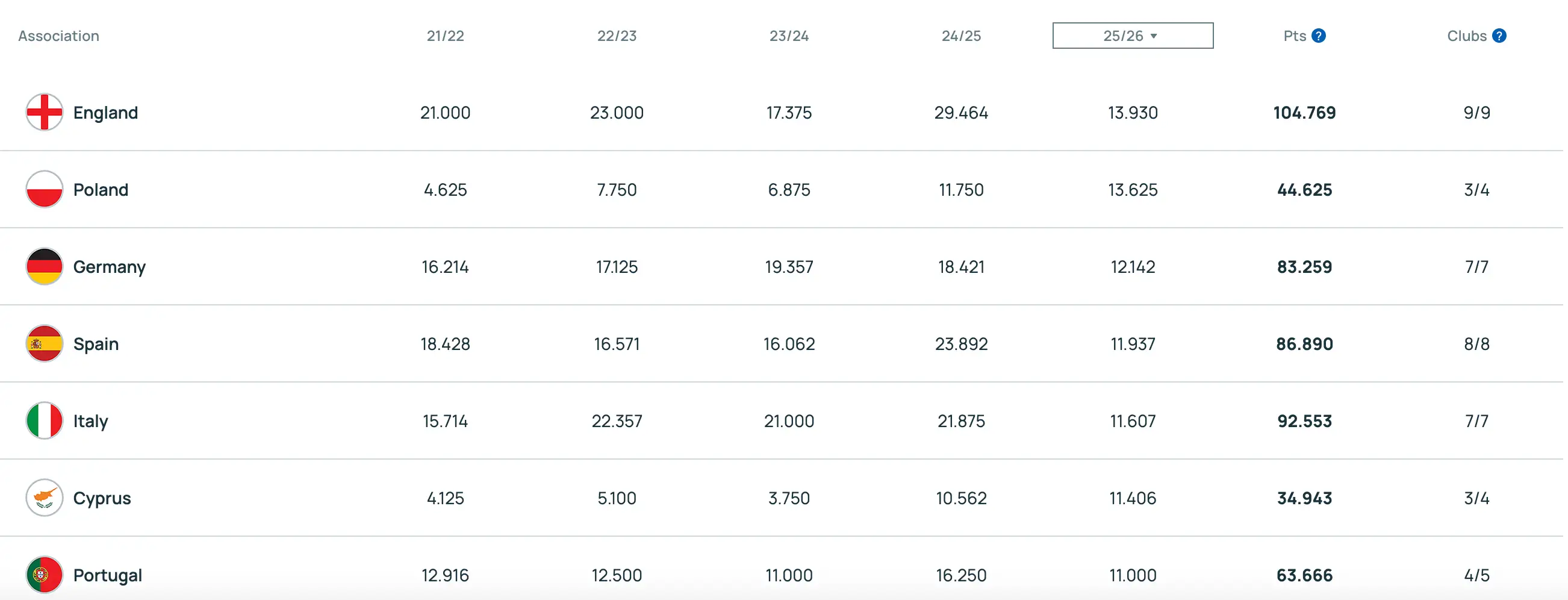The height and width of the screenshot is (600, 1568).
Task: Click the dropdown arrow next to 25/26
Action: (x=1153, y=37)
